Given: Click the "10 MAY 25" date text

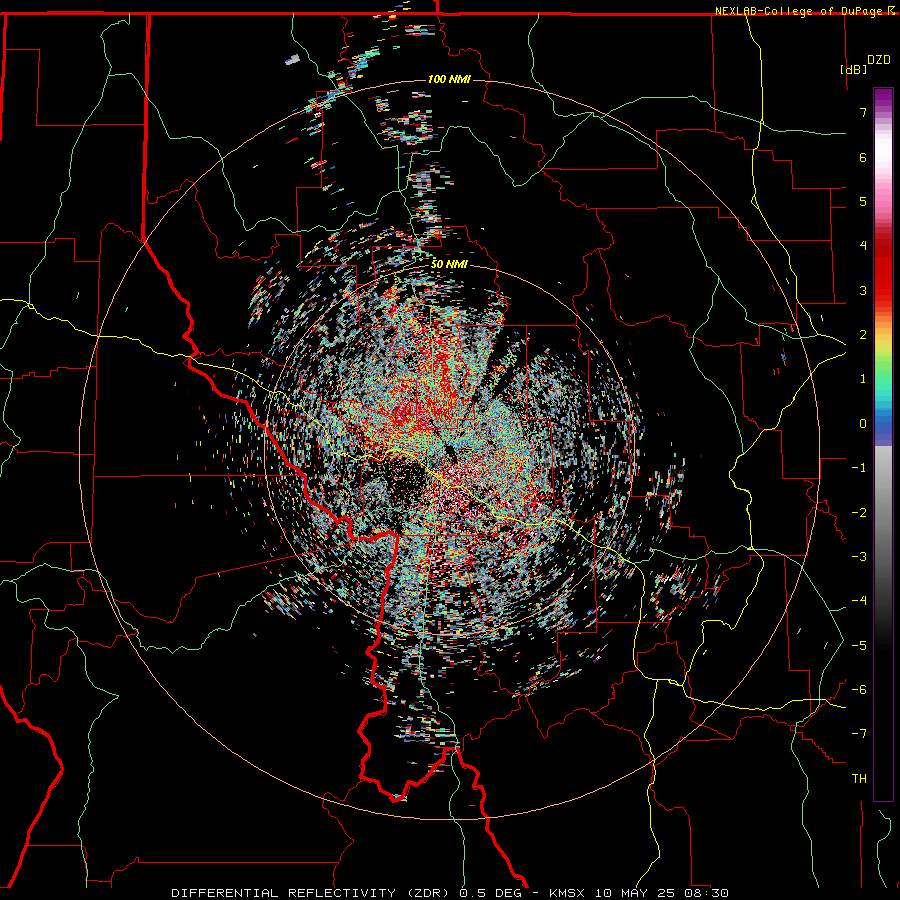Looking at the screenshot, I should (x=635, y=893).
